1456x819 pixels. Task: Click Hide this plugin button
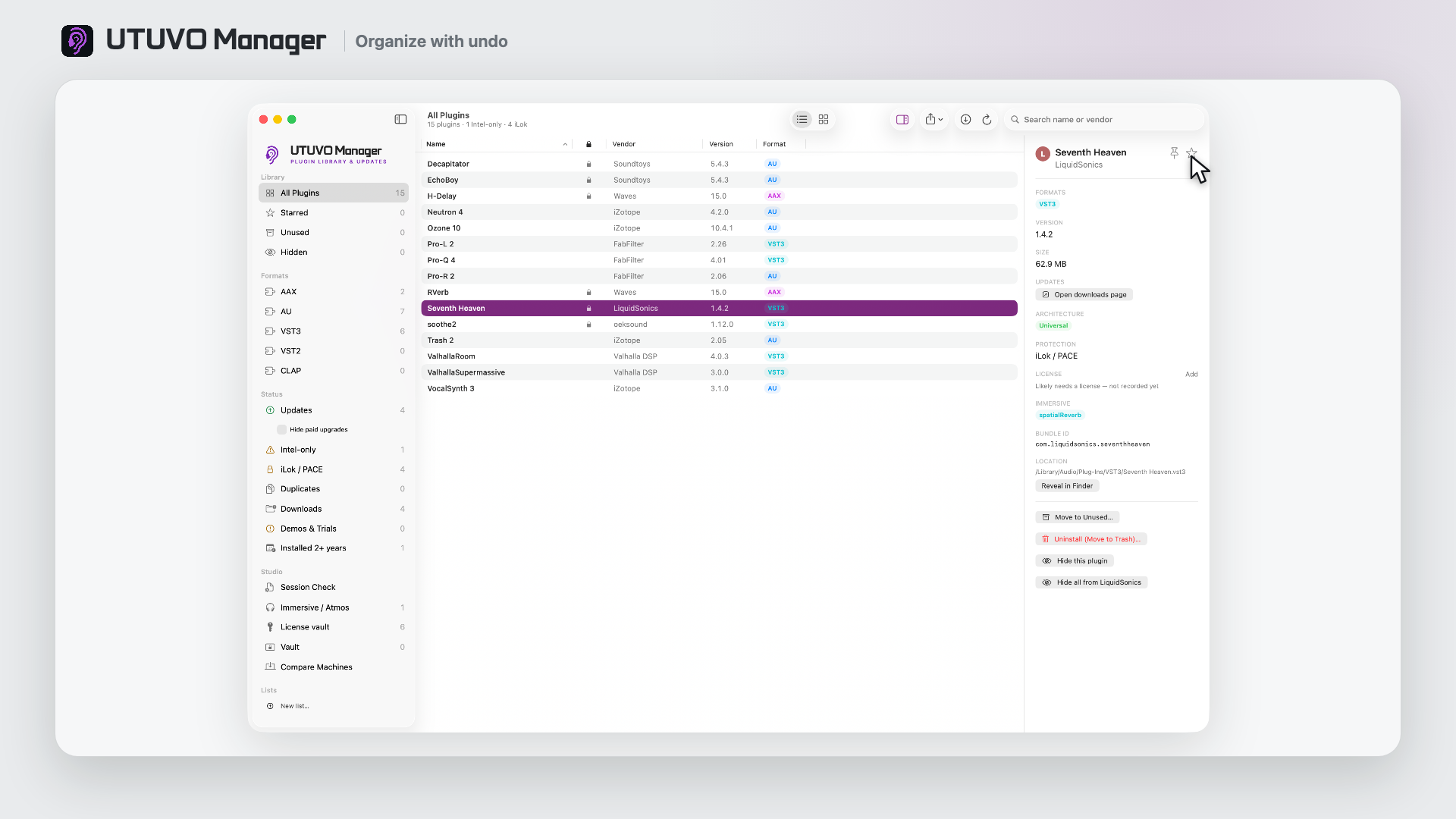(1074, 561)
